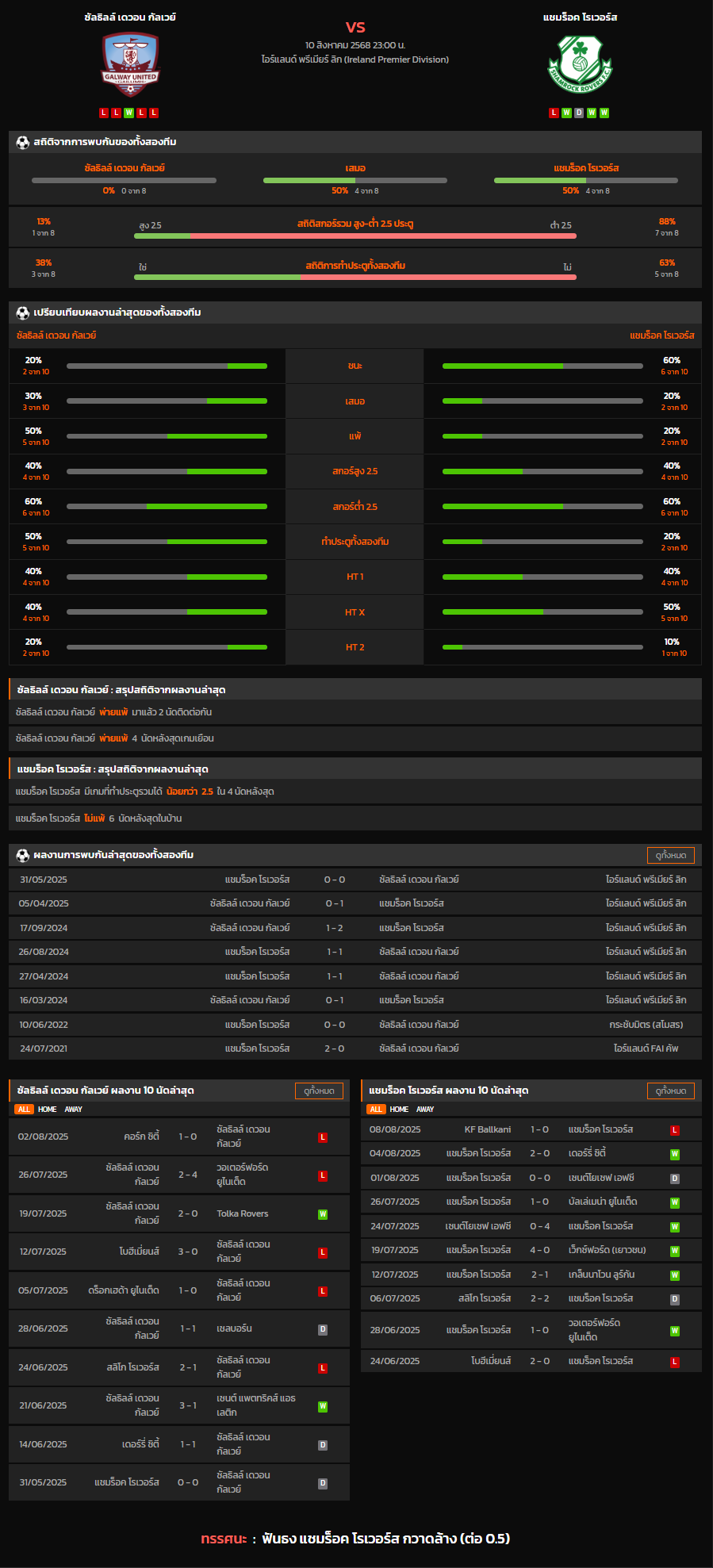
Task: Click D badge for Shamrock 01/08/2025 match
Action: pyautogui.click(x=675, y=1179)
